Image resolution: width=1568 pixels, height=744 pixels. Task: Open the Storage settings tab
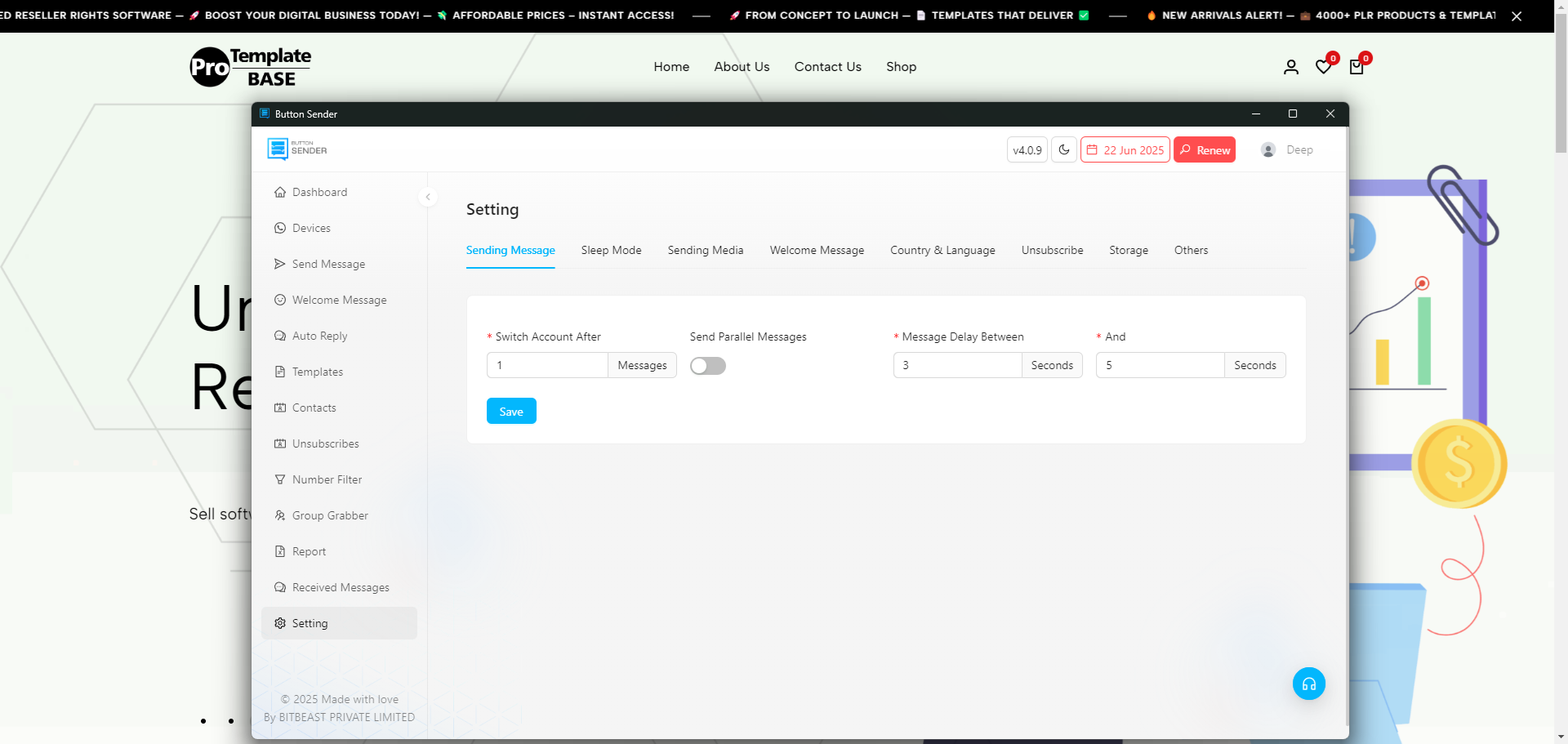pyautogui.click(x=1129, y=250)
